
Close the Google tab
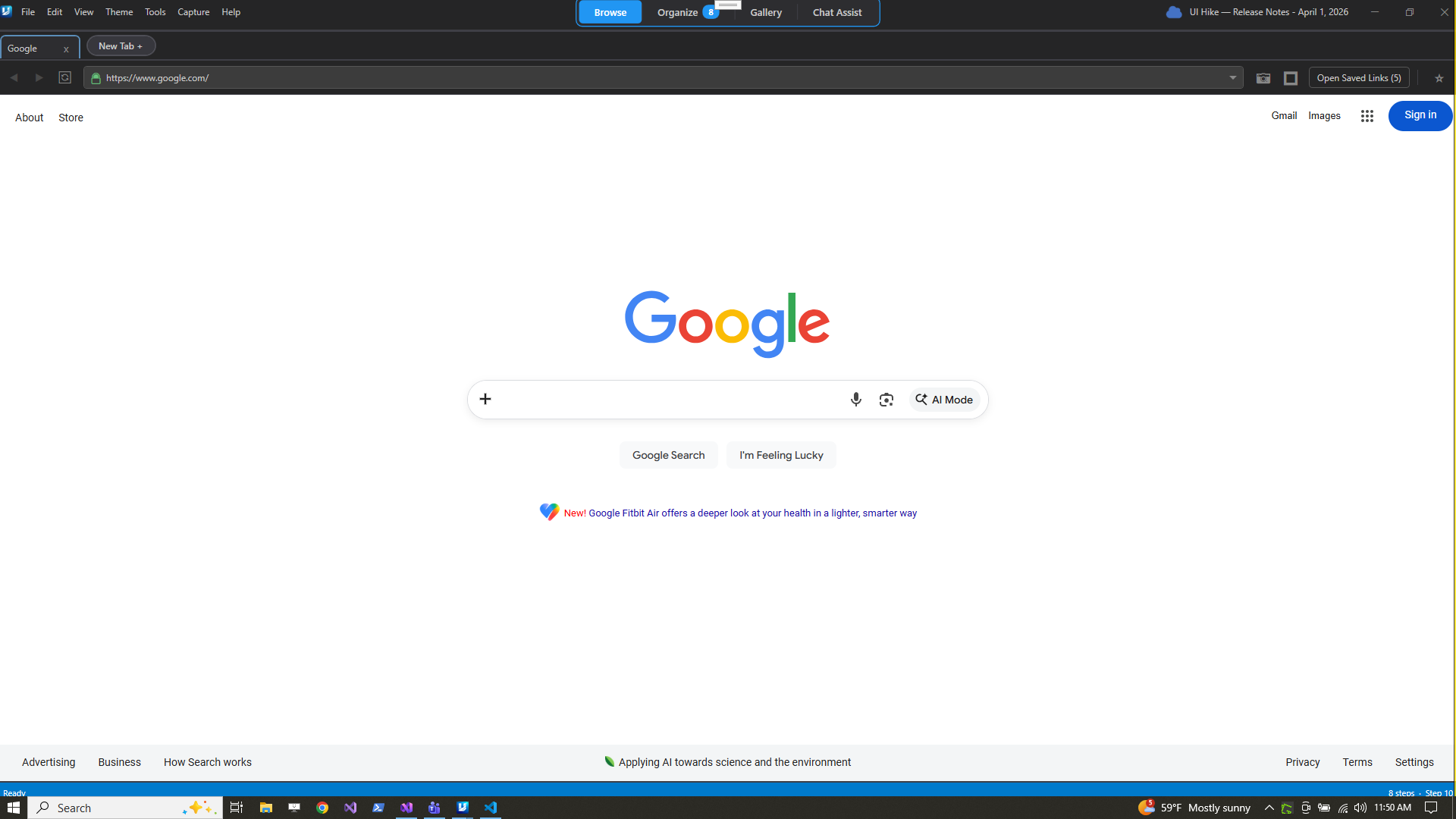(66, 49)
